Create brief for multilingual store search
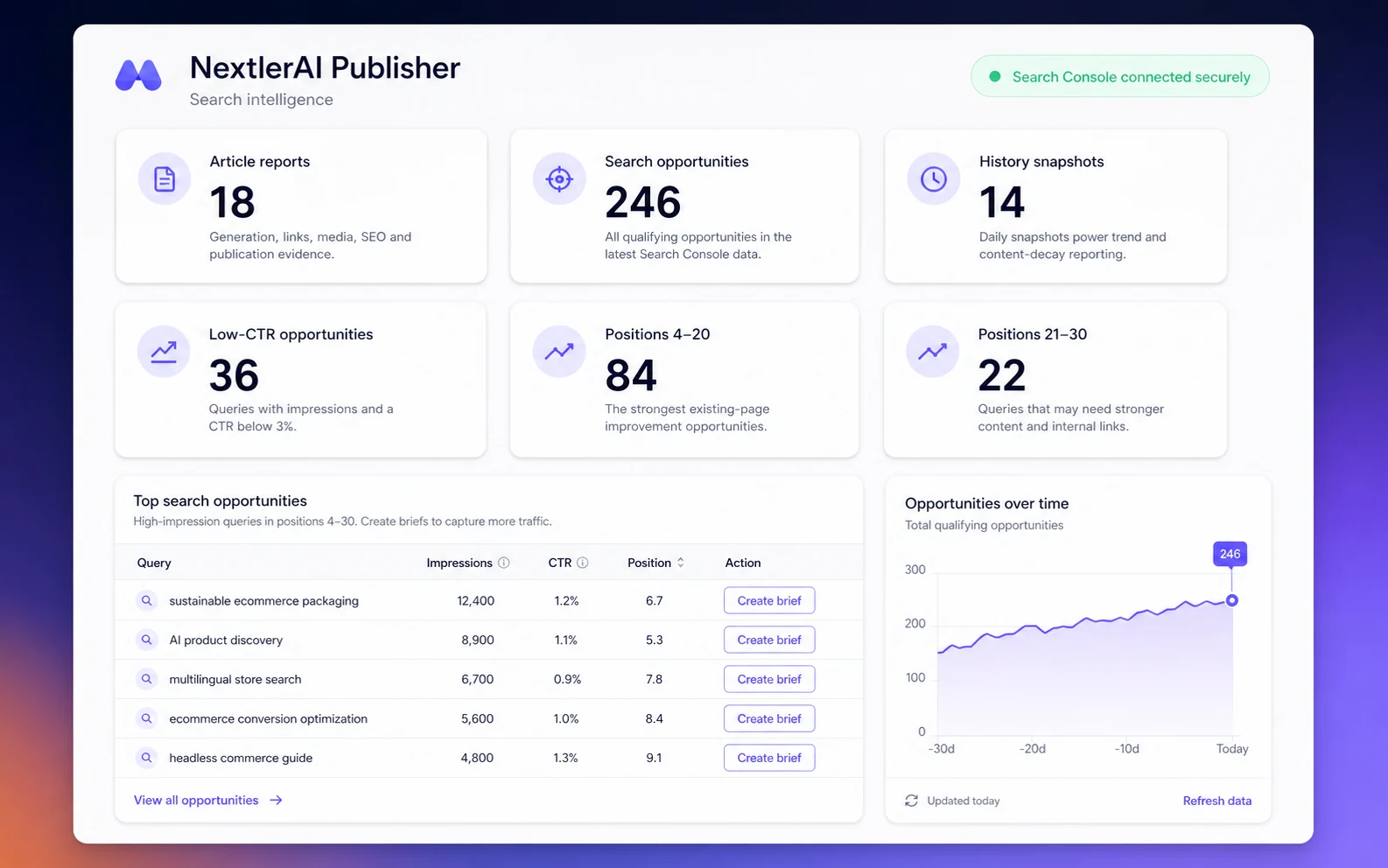The image size is (1388, 868). click(x=769, y=679)
